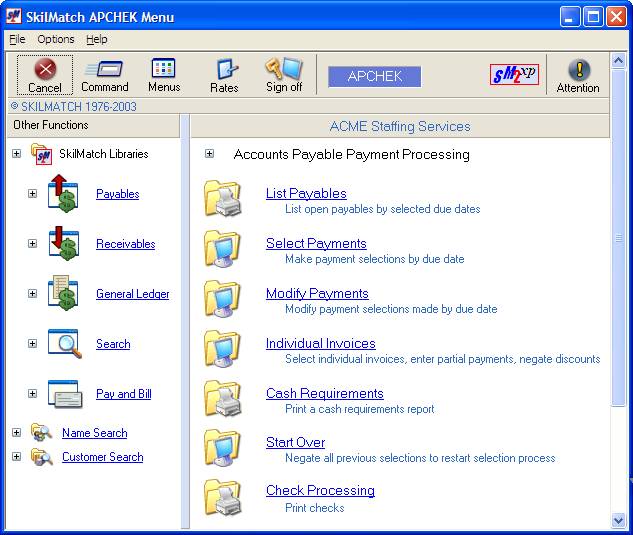
Task: Click the Start Over folder icon
Action: click(x=222, y=448)
